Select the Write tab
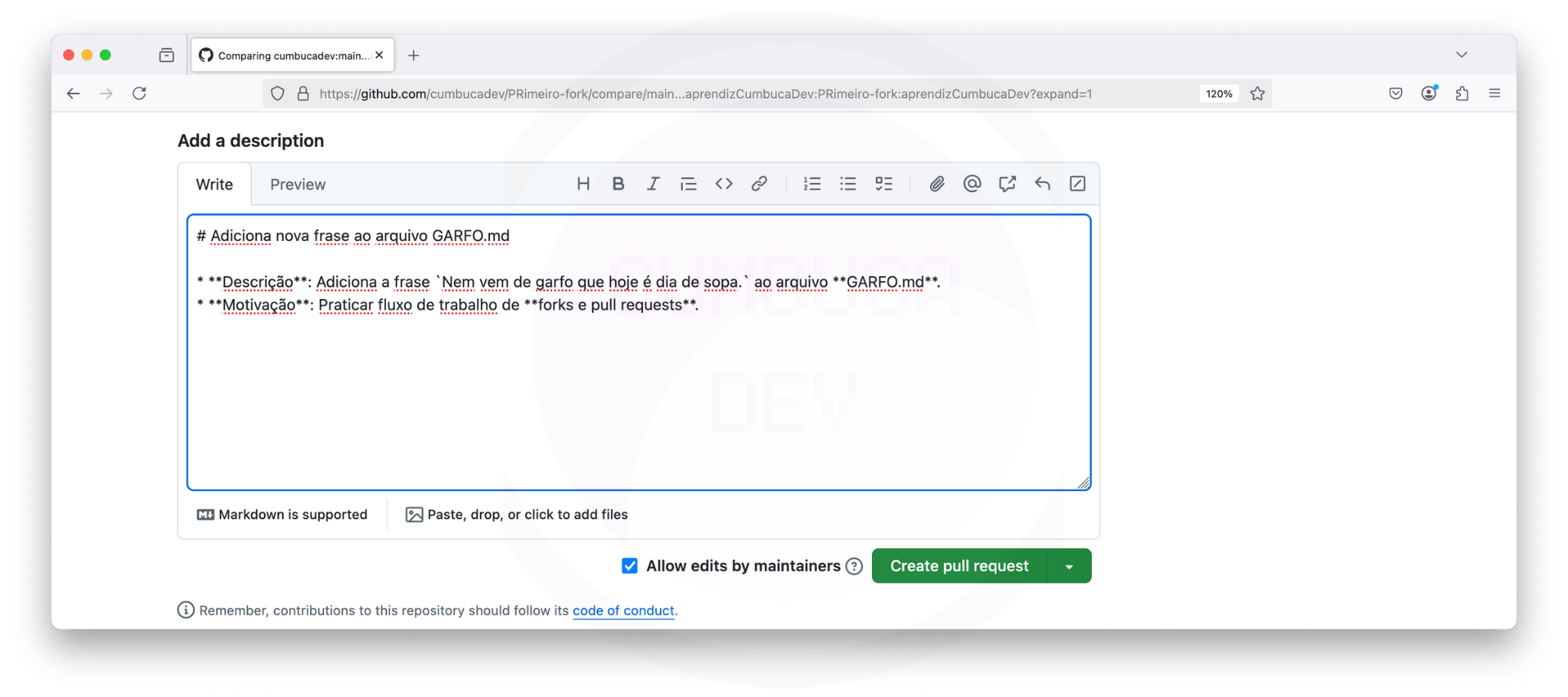This screenshot has width=1568, height=697. pyautogui.click(x=214, y=184)
